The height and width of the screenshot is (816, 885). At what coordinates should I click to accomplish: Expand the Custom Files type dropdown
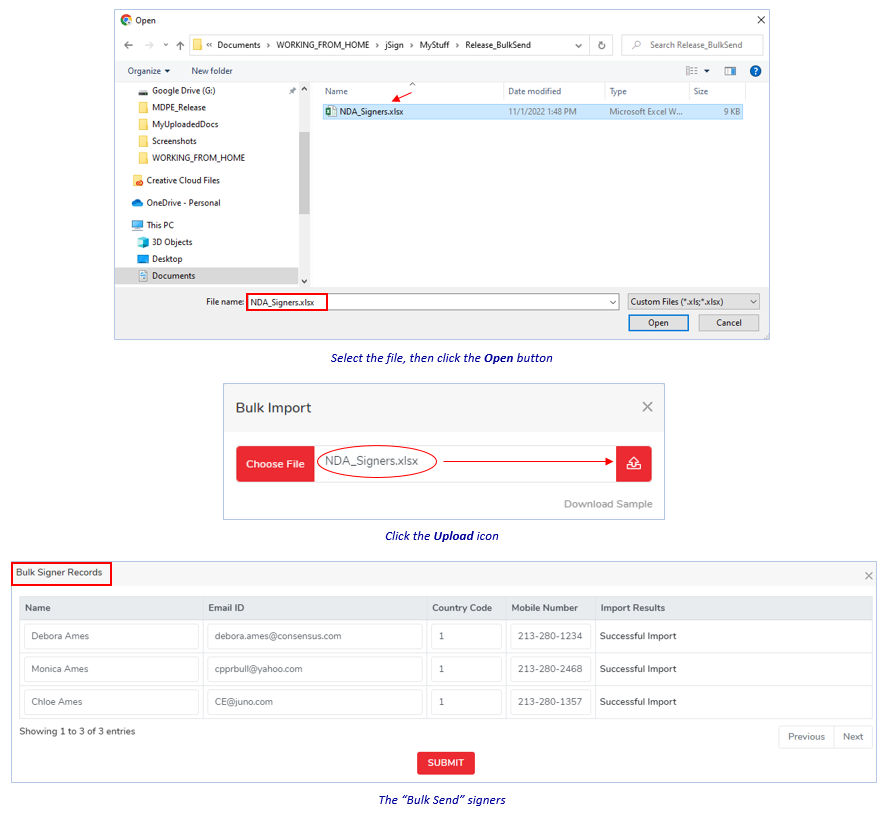coord(693,301)
